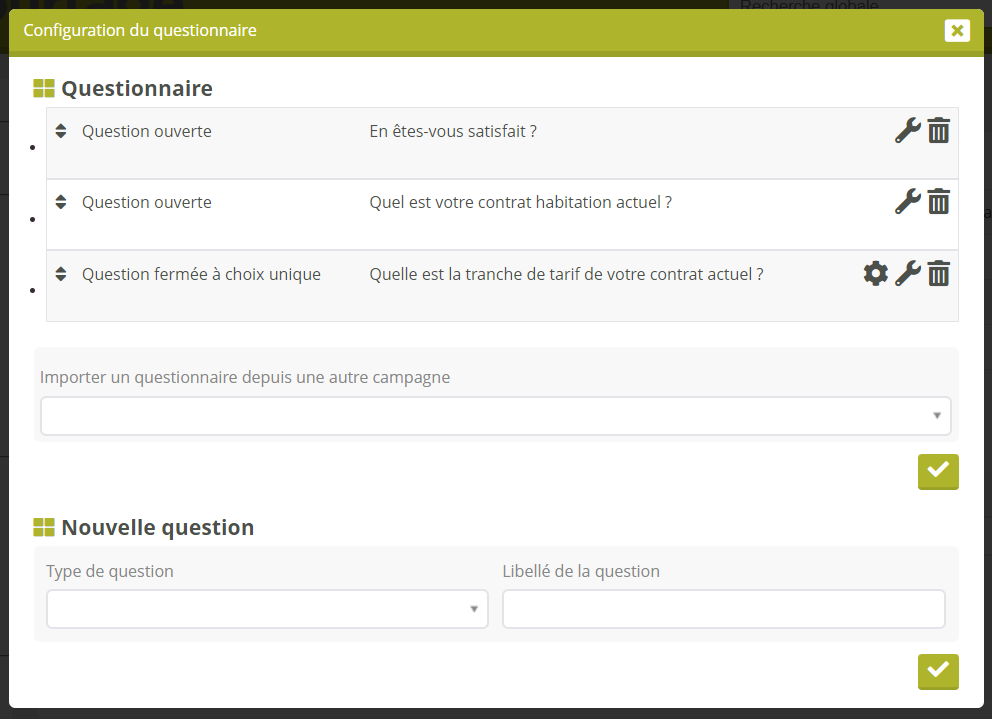
Task: Edit the 'En êtes-vous satisfait ?' question with wrench
Action: point(907,131)
